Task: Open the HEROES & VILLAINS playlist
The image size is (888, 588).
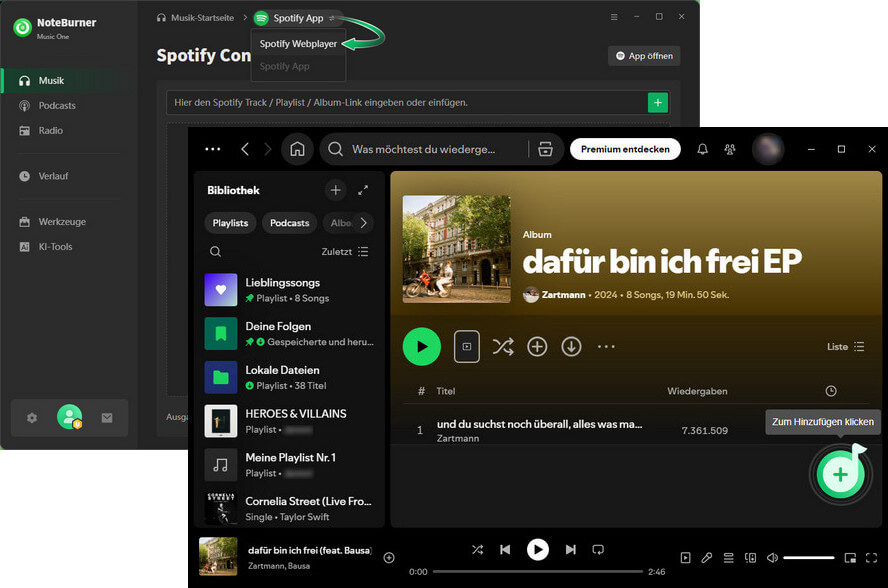Action: pos(290,421)
